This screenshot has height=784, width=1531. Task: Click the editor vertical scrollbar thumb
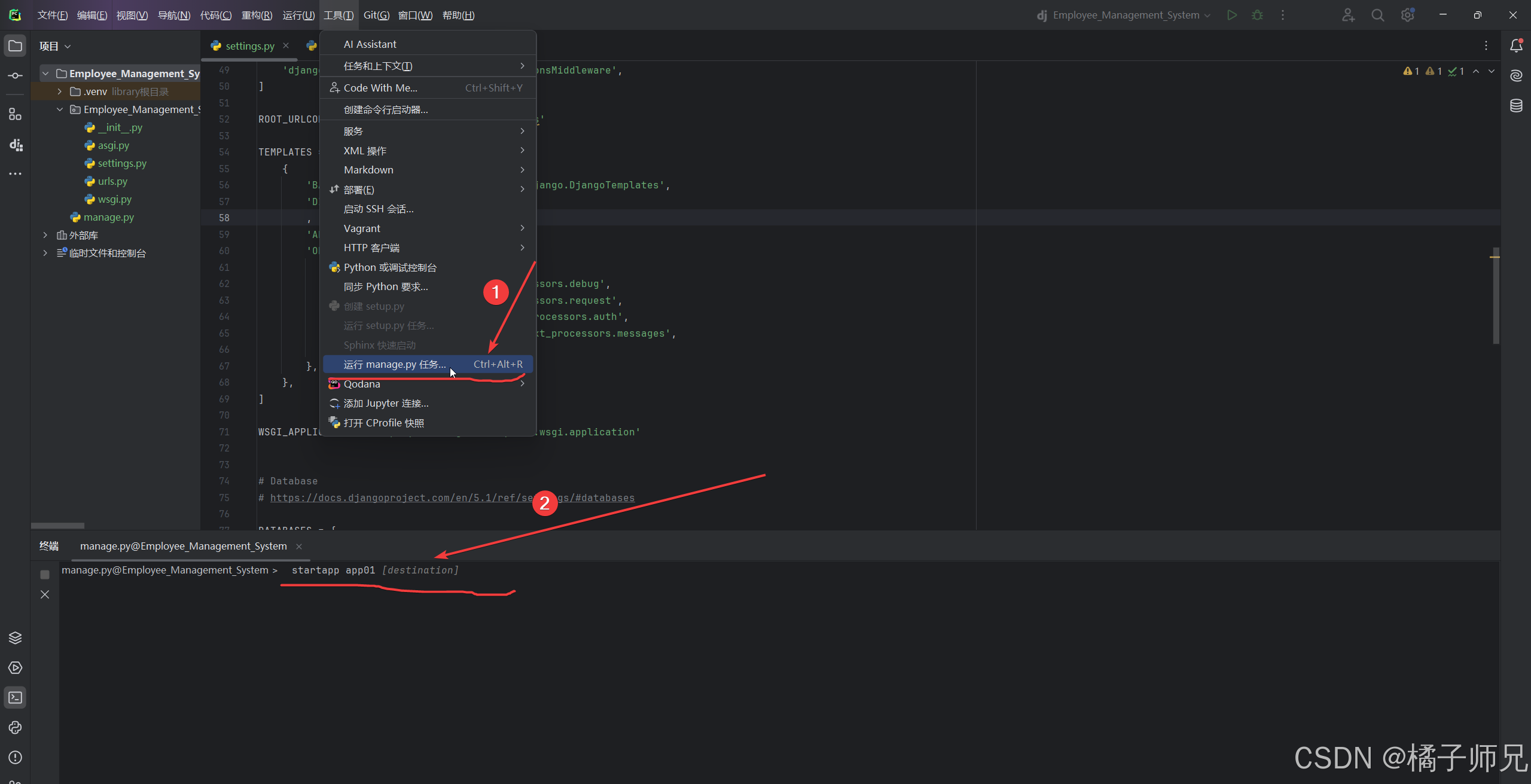click(1496, 296)
